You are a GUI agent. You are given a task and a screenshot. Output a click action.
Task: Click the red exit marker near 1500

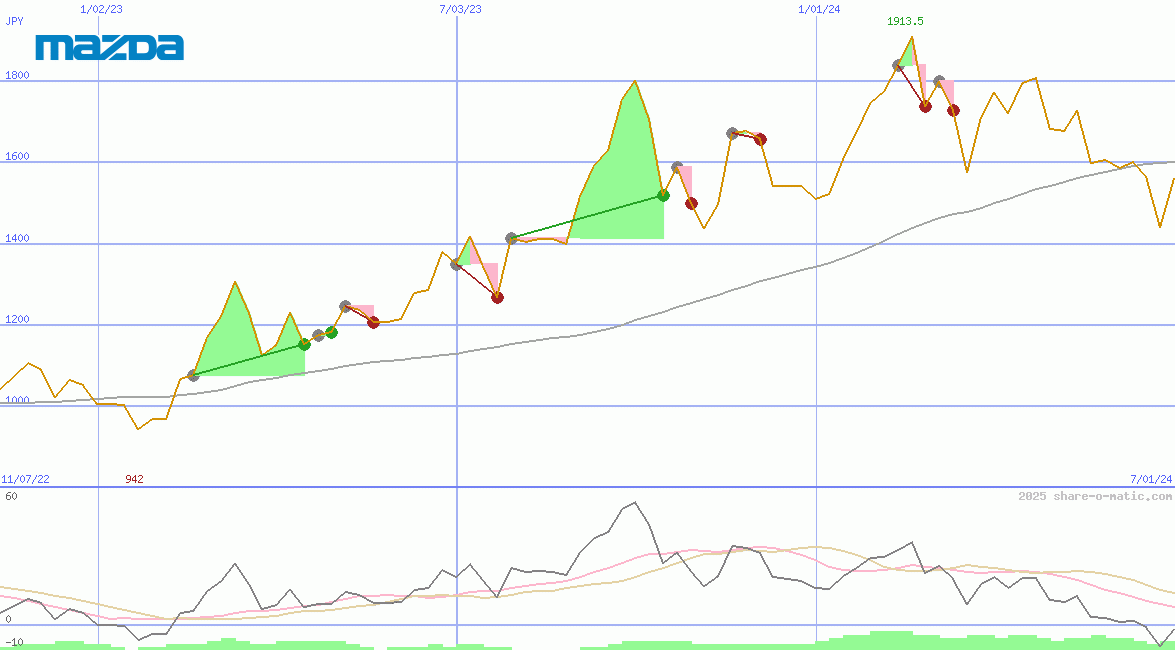[x=691, y=204]
